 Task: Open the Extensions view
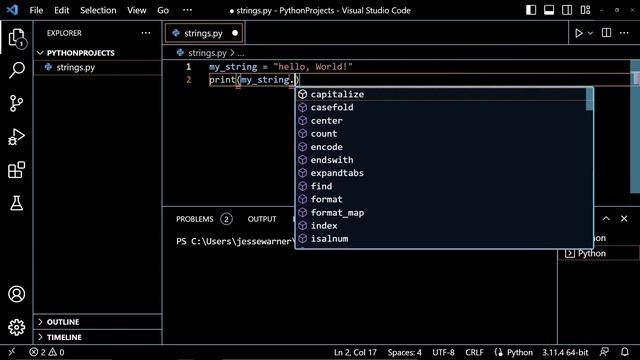(16, 170)
